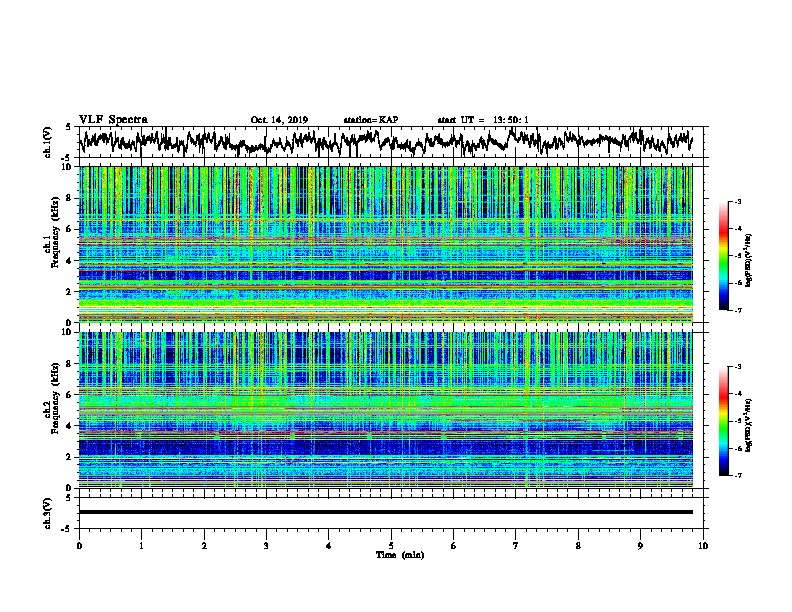Click the "station=KAP" header label
The width and height of the screenshot is (792, 612).
(x=371, y=120)
